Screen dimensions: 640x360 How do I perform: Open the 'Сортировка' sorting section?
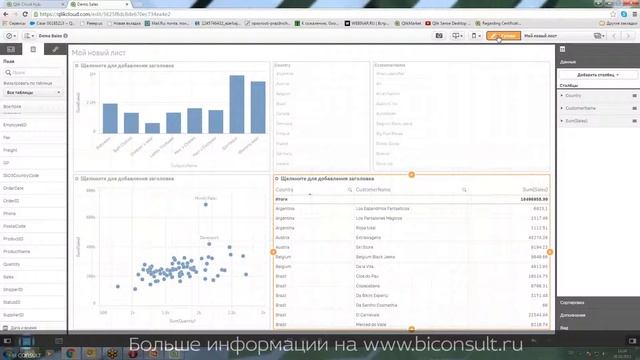coord(598,303)
